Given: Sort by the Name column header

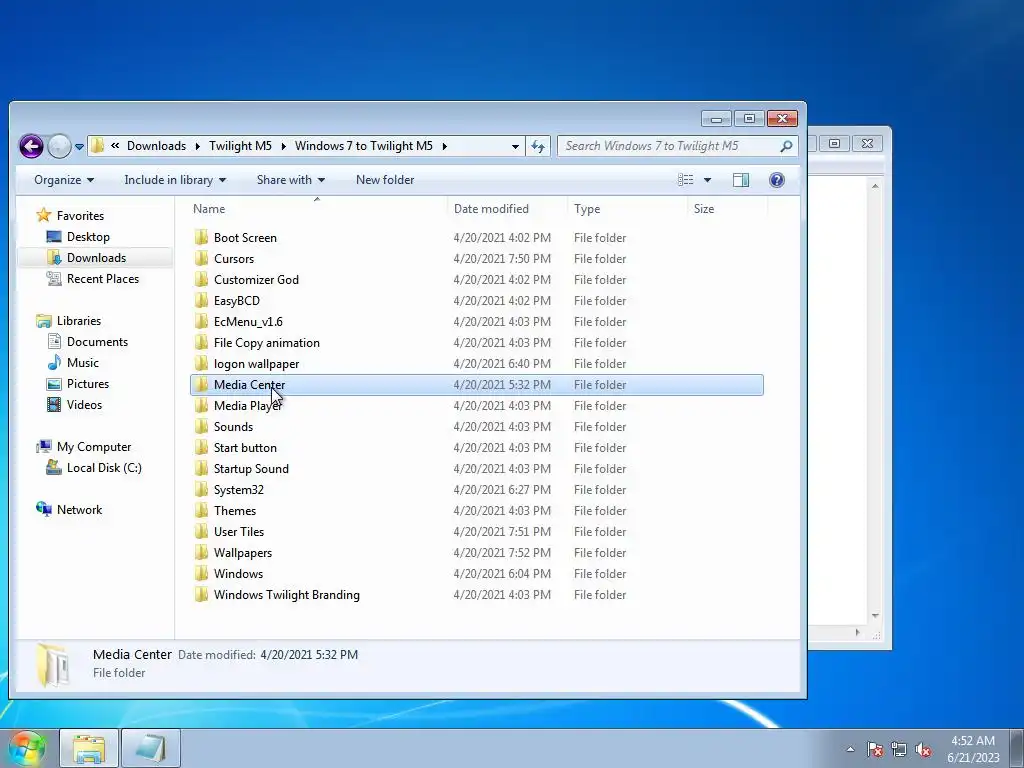Looking at the screenshot, I should [x=208, y=209].
